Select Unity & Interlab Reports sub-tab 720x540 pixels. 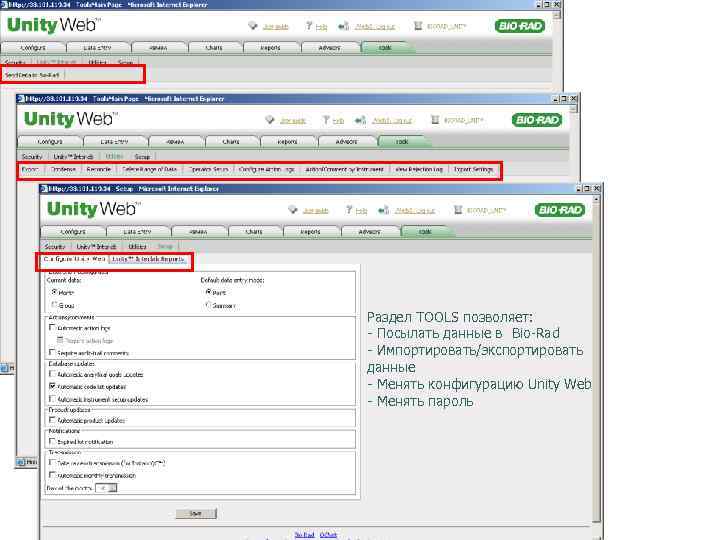point(148,259)
